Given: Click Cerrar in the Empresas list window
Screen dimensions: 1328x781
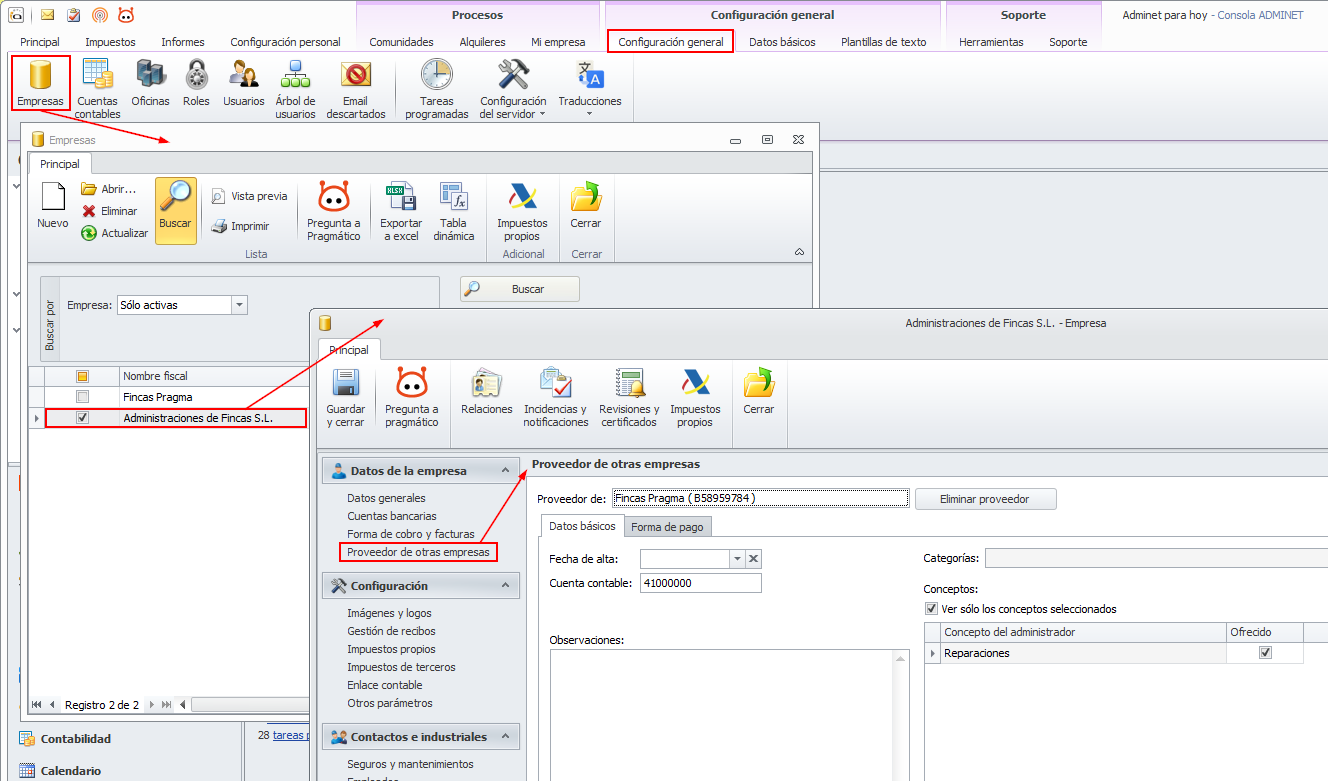Looking at the screenshot, I should coord(586,206).
